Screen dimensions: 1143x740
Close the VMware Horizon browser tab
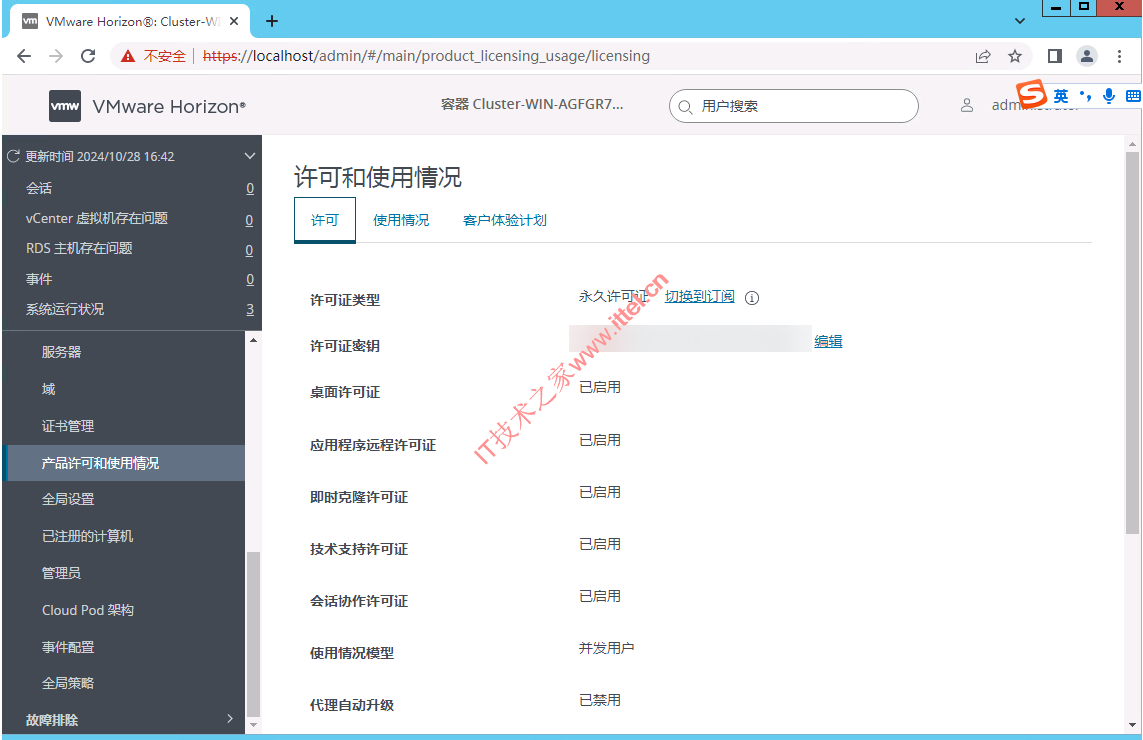(234, 21)
